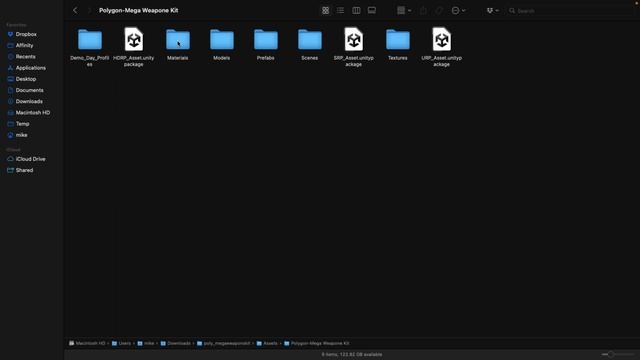Click the Tags toolbar icon
The image size is (640, 360).
[439, 11]
